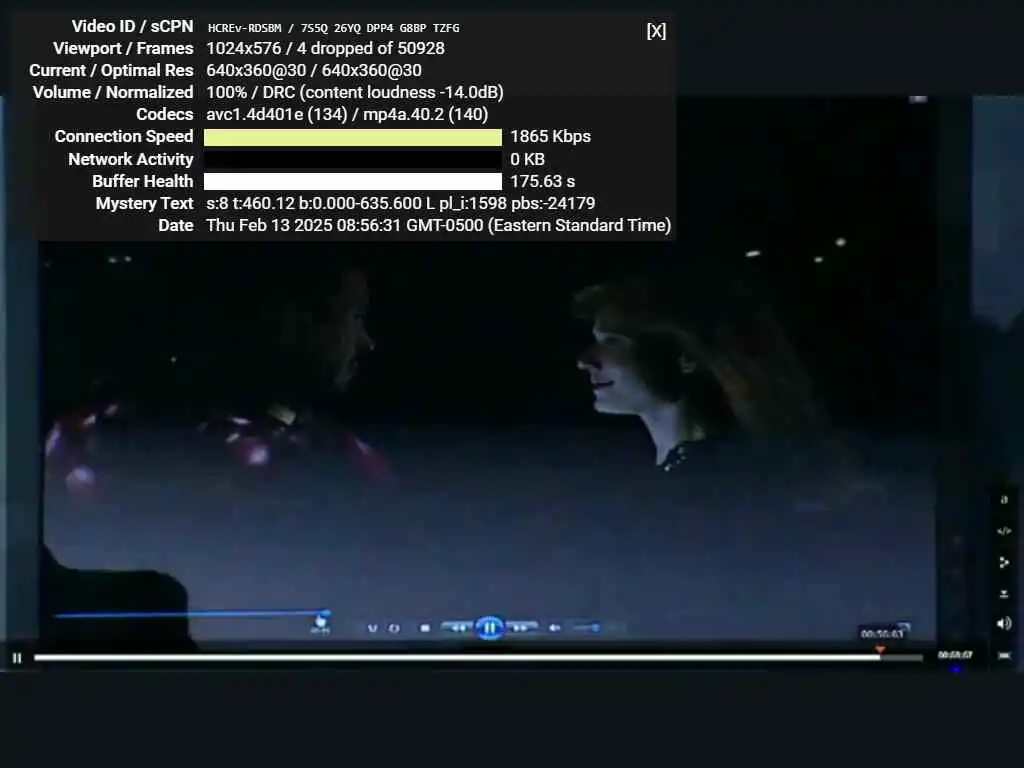Click the time tooltip above the playhead
1024x768 pixels.
[x=883, y=633]
